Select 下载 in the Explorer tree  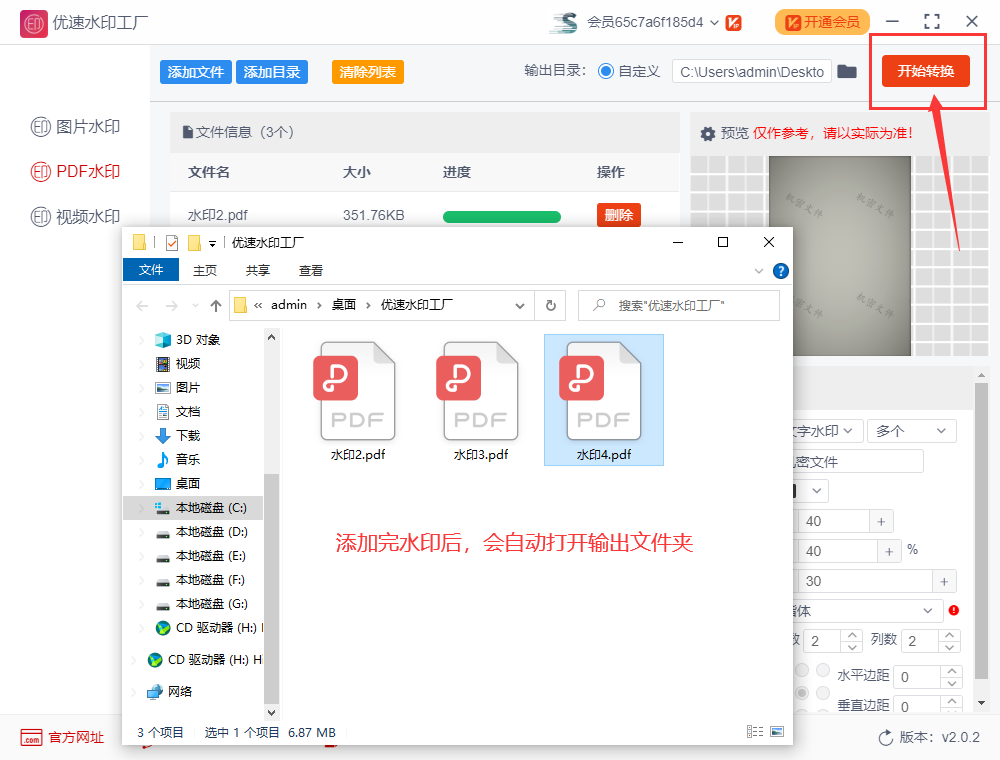(x=188, y=436)
